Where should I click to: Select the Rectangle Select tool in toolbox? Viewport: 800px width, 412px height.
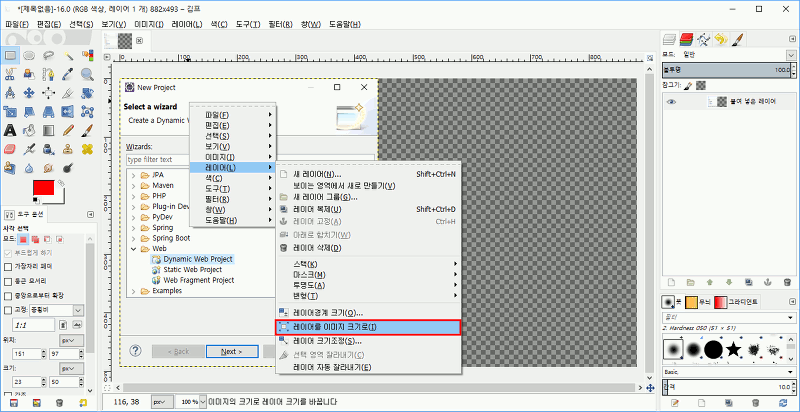(10, 54)
